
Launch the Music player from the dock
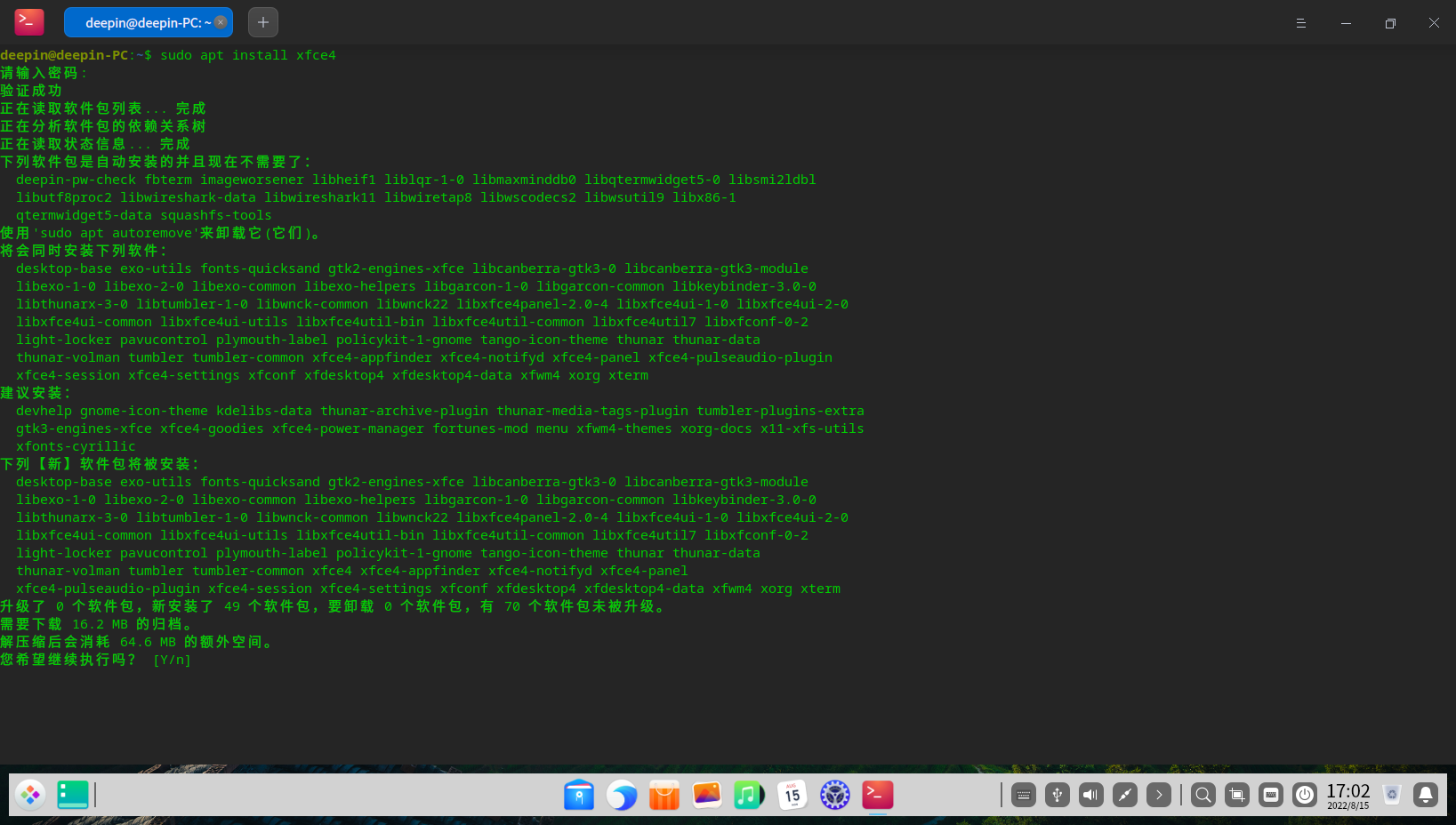(x=750, y=795)
